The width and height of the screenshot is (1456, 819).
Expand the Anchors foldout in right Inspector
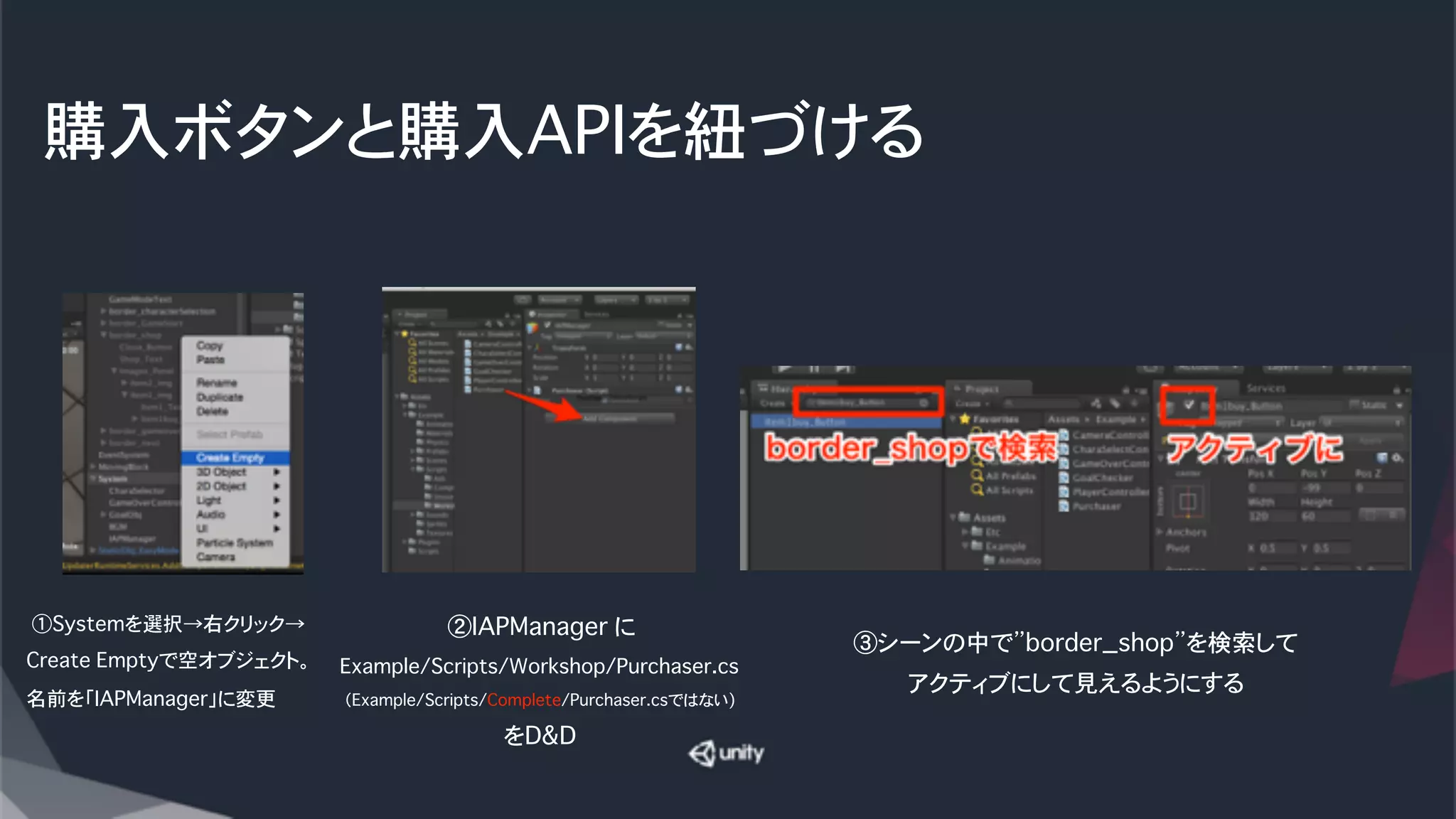point(1160,532)
